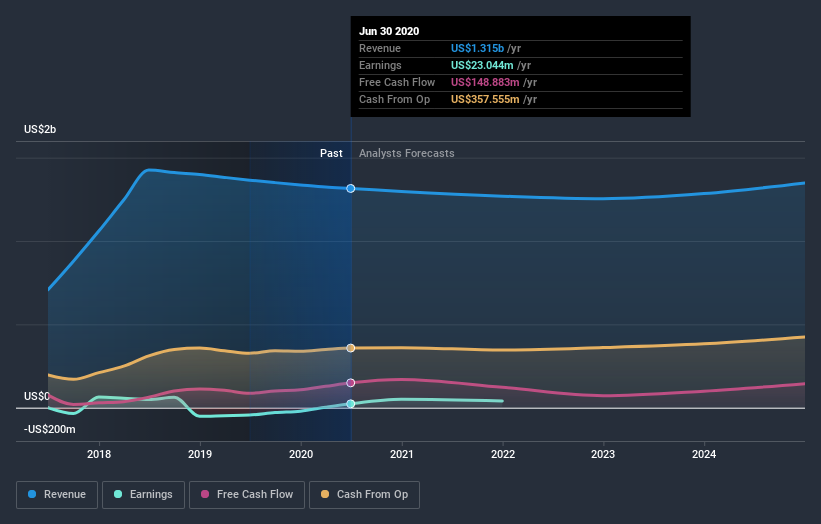Click the Analysts Forecasts label
Screen dimensions: 821x524
pos(407,153)
